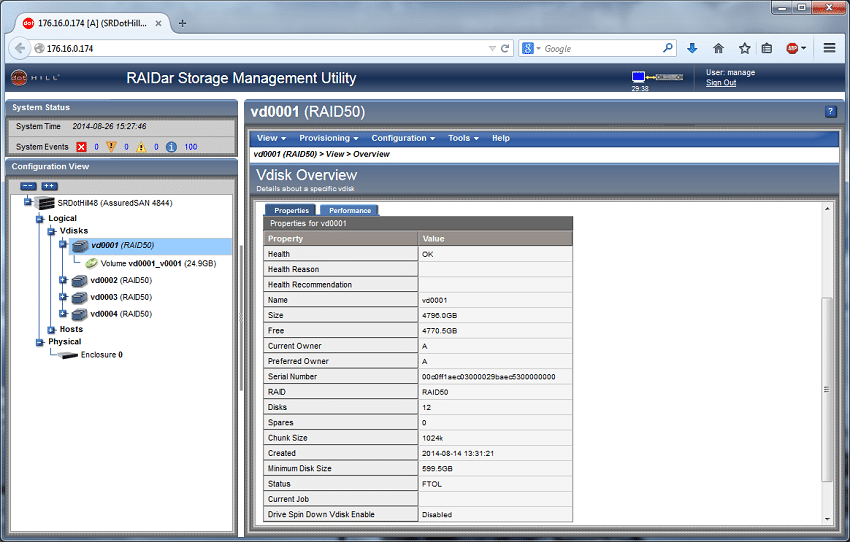Reload the page with the refresh icon
The image size is (850, 542).
505,48
